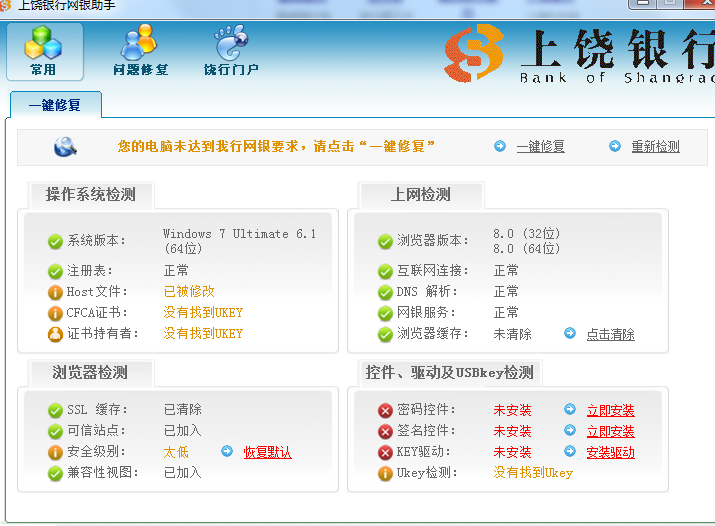Click the 上网检测 section header
Viewport: 715px width, 526px height.
click(421, 195)
